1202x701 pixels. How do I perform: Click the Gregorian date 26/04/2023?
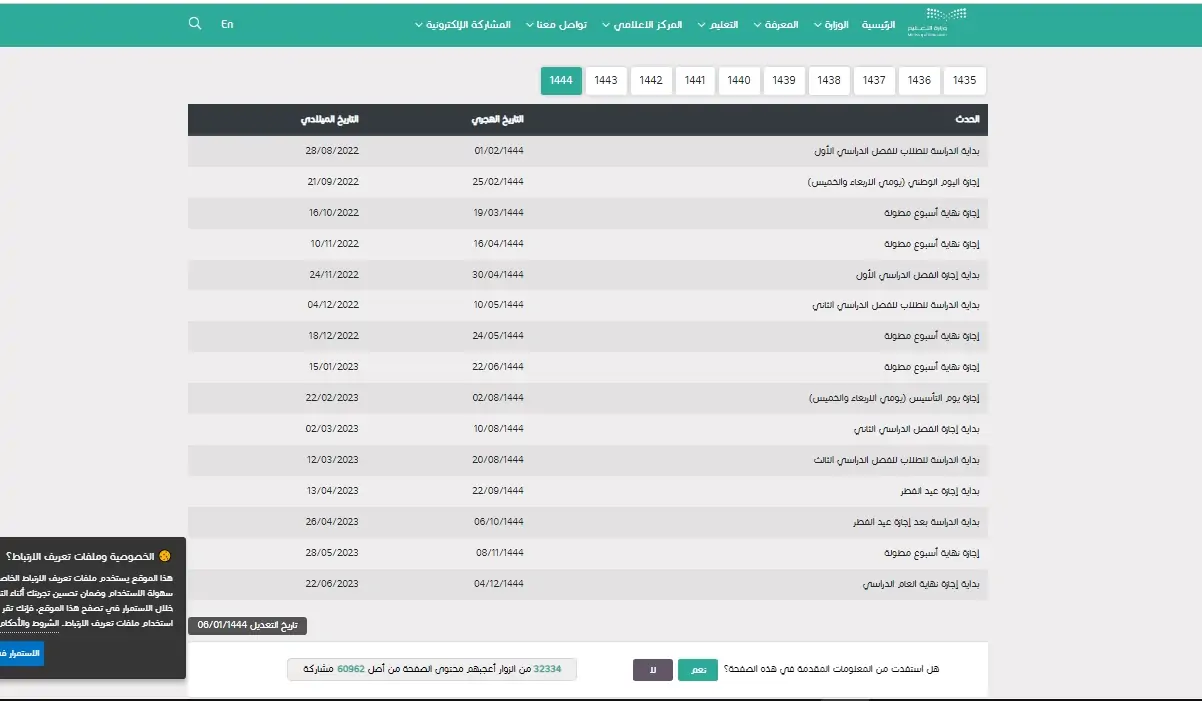click(x=333, y=522)
